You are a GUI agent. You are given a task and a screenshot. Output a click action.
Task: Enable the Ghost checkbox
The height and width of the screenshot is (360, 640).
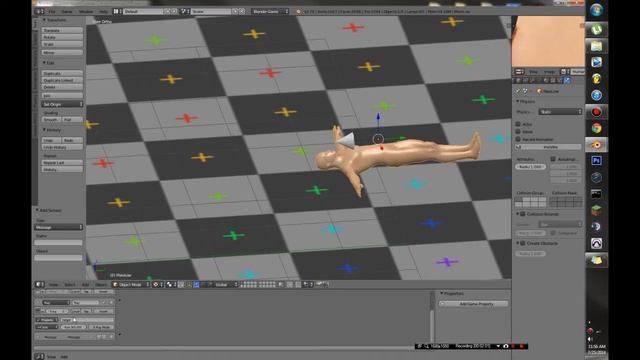(518, 131)
